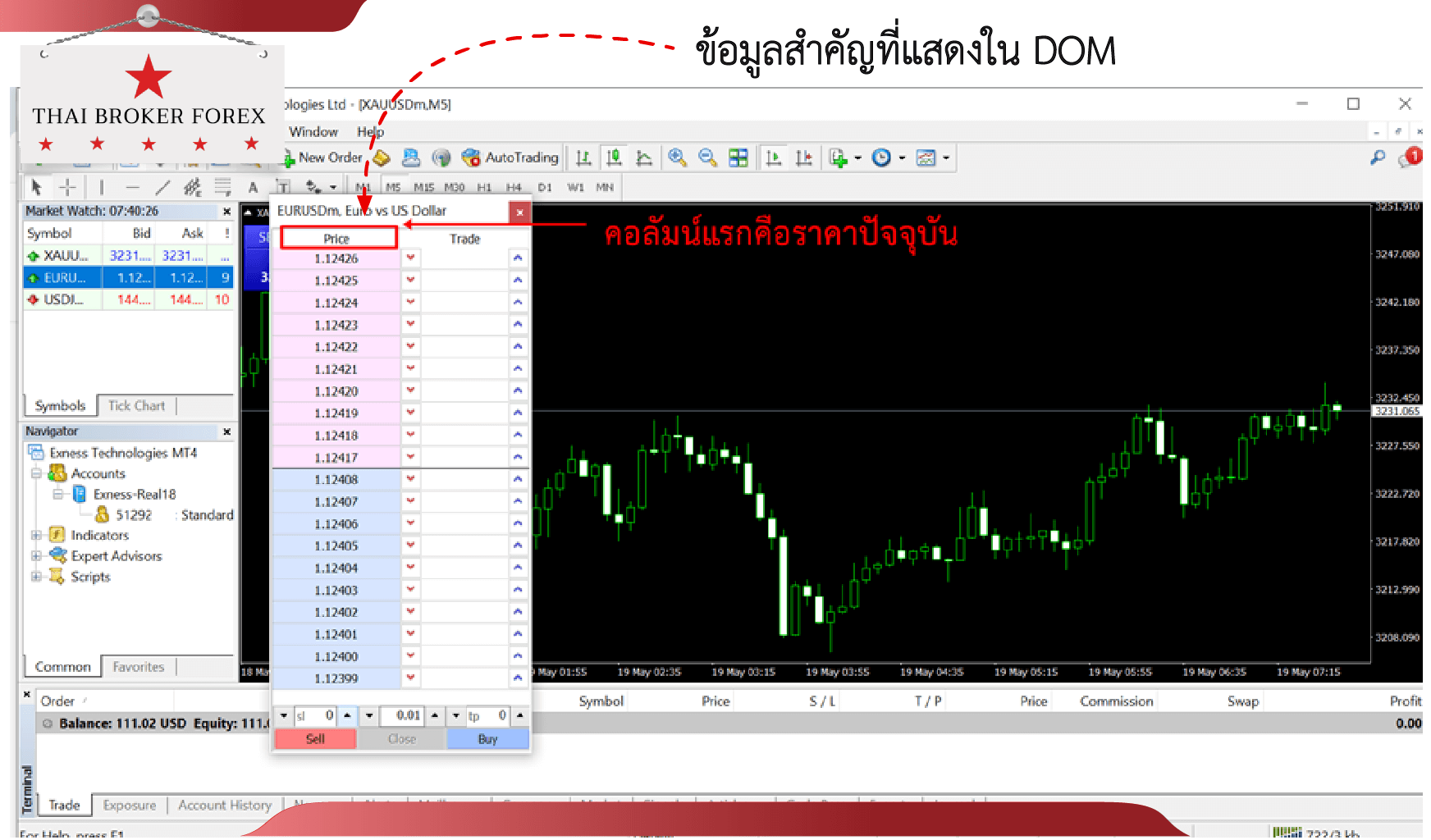This screenshot has width=1431, height=840.
Task: Select the horizontal line drawing tool
Action: (132, 187)
